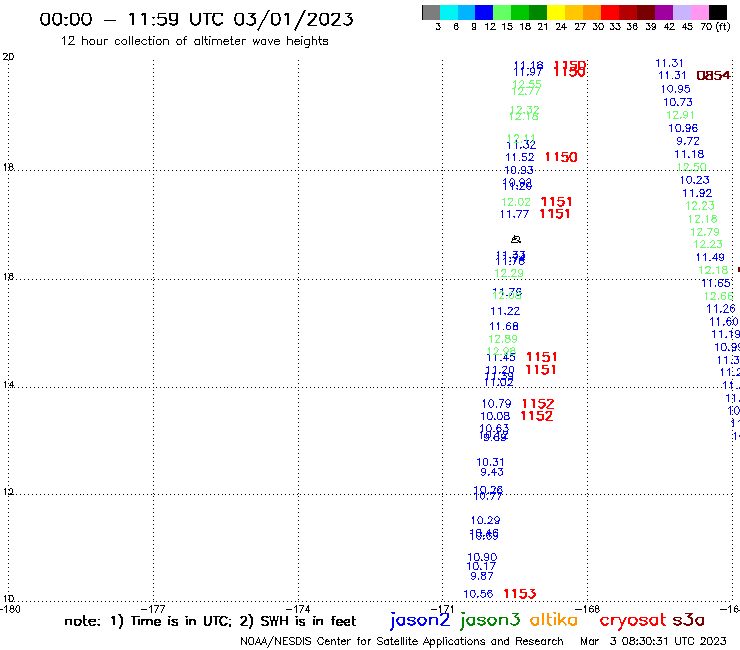This screenshot has height=650, width=740.
Task: Click the wave height value "10.73"
Action: [678, 102]
